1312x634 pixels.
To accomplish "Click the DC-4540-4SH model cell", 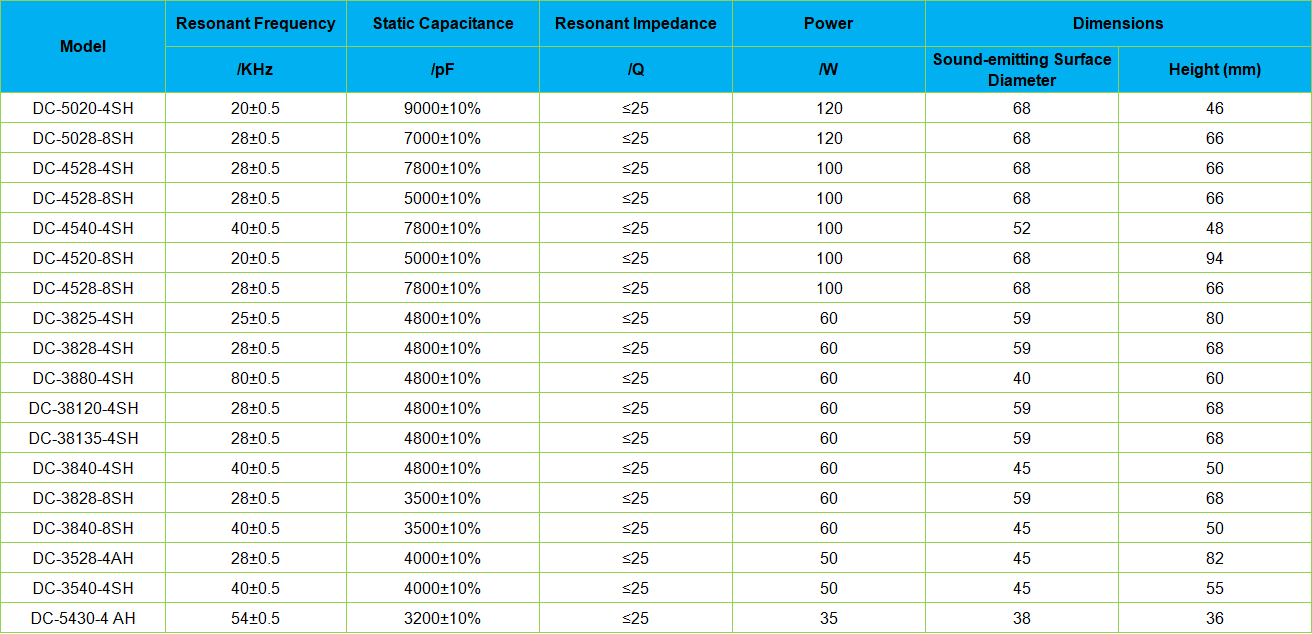I will coord(83,228).
